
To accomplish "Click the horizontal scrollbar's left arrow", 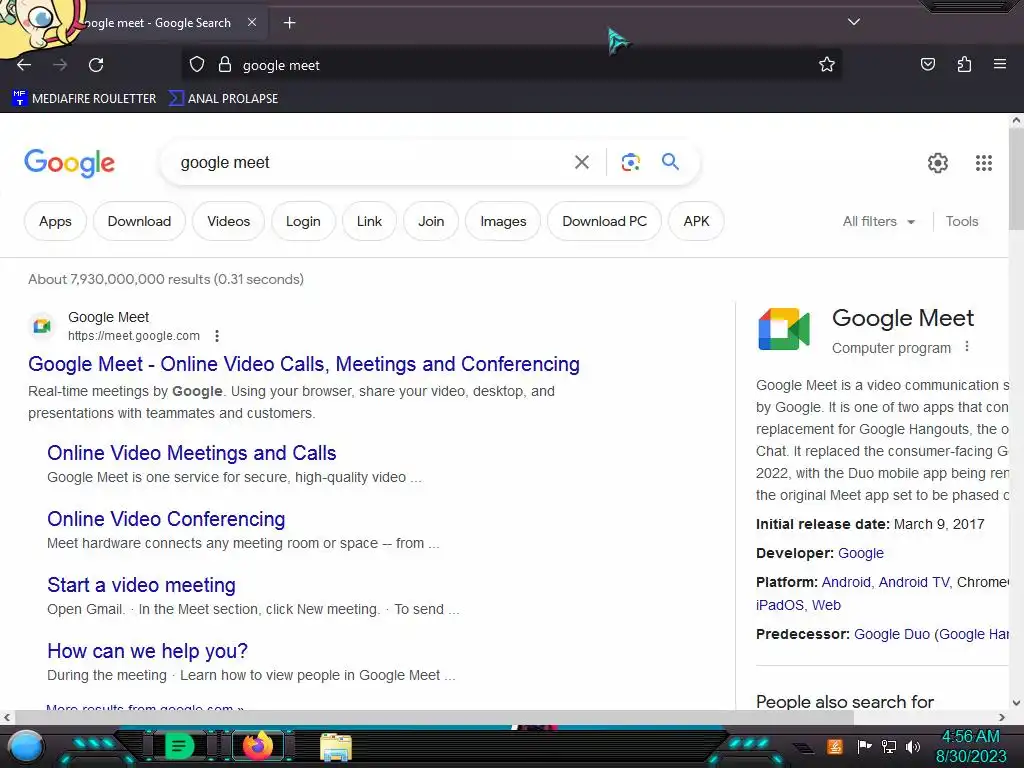I will tap(7, 718).
